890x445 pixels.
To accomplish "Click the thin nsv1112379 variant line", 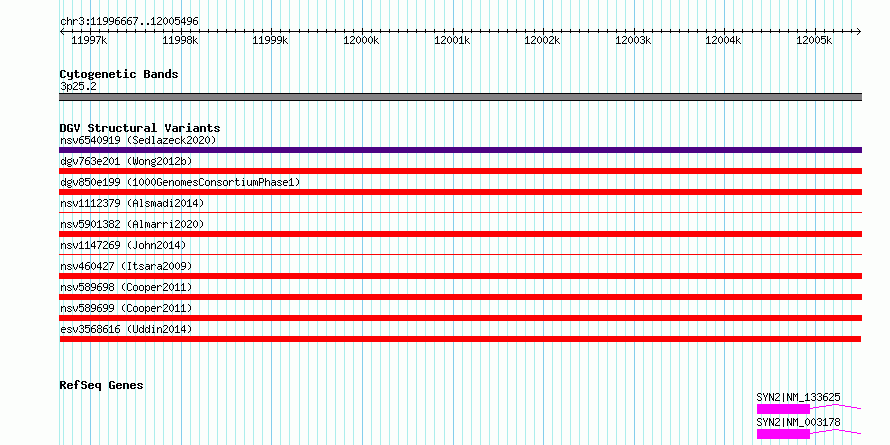I will tap(460, 213).
